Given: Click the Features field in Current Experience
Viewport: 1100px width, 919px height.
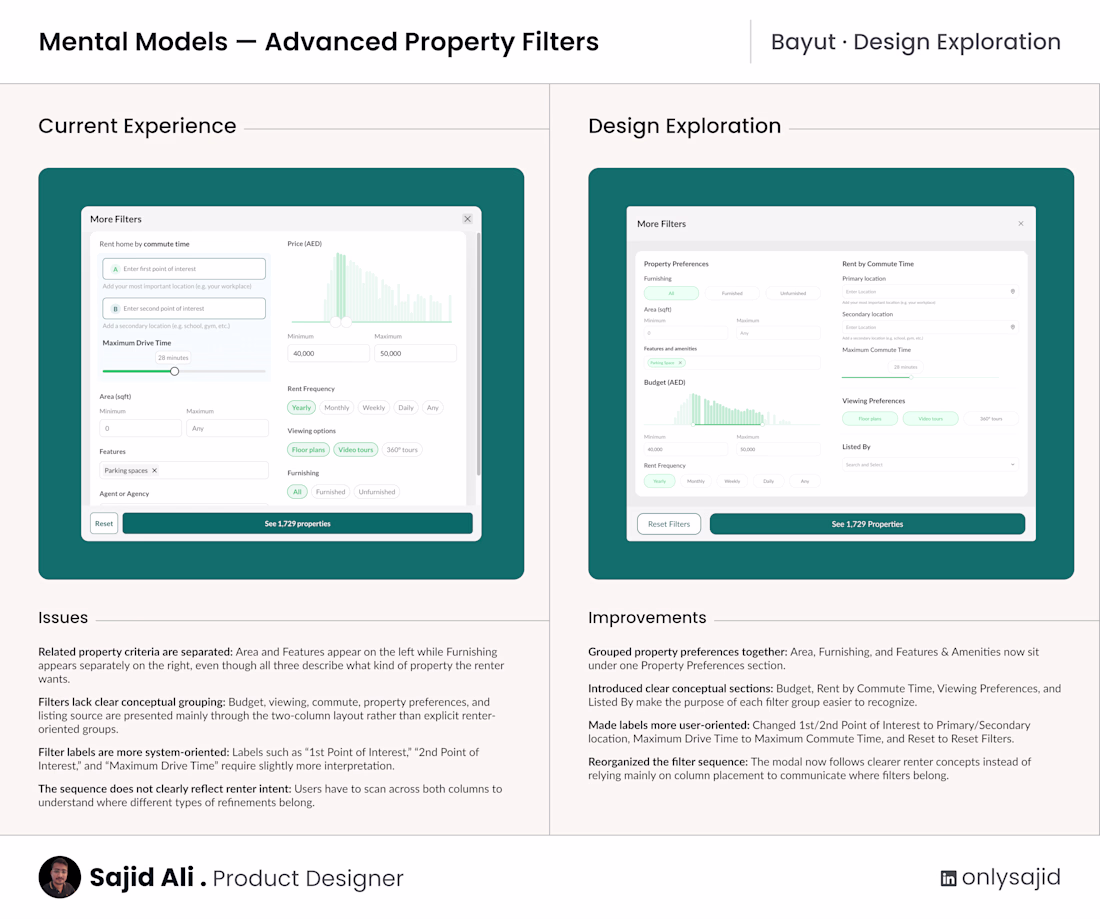Looking at the screenshot, I should (x=184, y=471).
